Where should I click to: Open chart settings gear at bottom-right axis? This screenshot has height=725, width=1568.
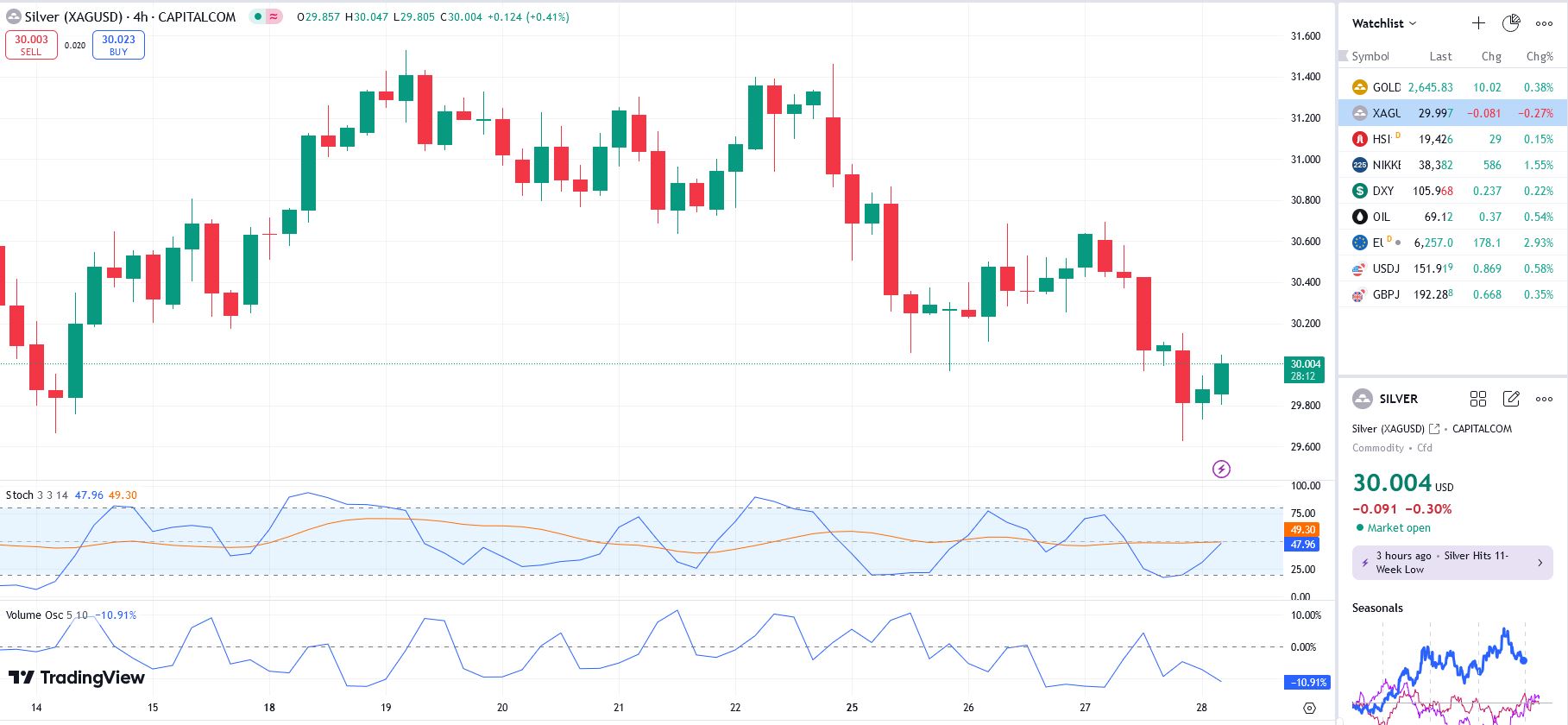[1309, 708]
